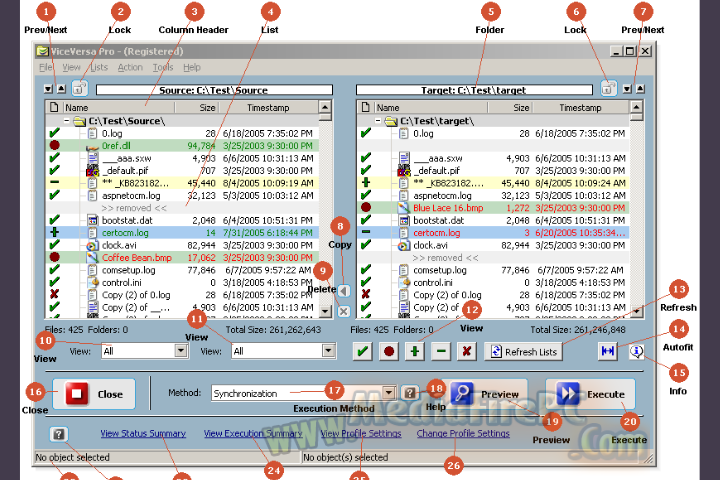The height and width of the screenshot is (480, 720).
Task: Click source list scrollbar up arrow
Action: [x=325, y=107]
